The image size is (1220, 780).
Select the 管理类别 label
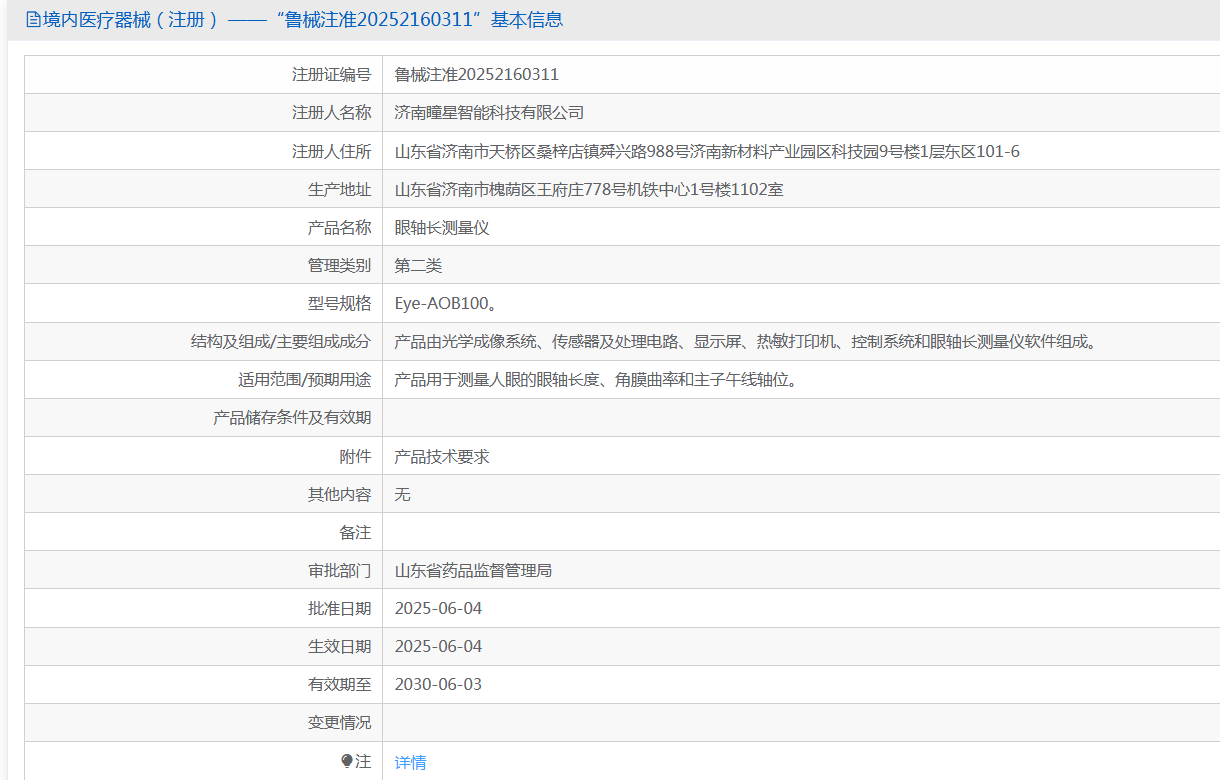point(339,265)
